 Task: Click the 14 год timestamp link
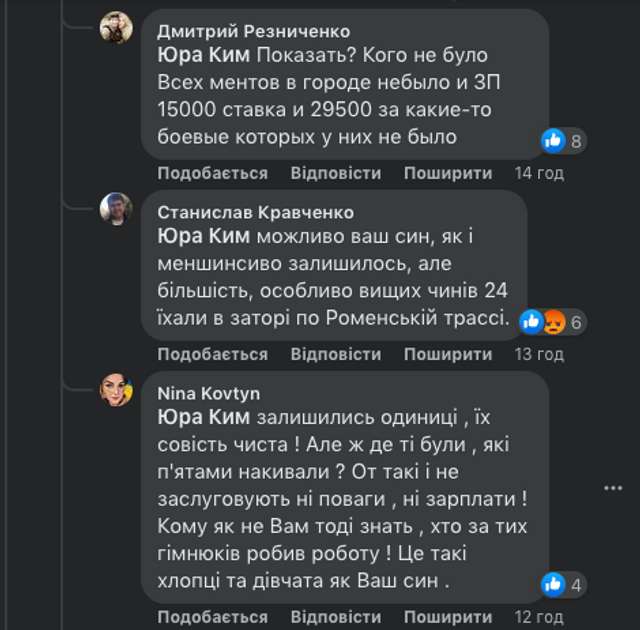[539, 173]
